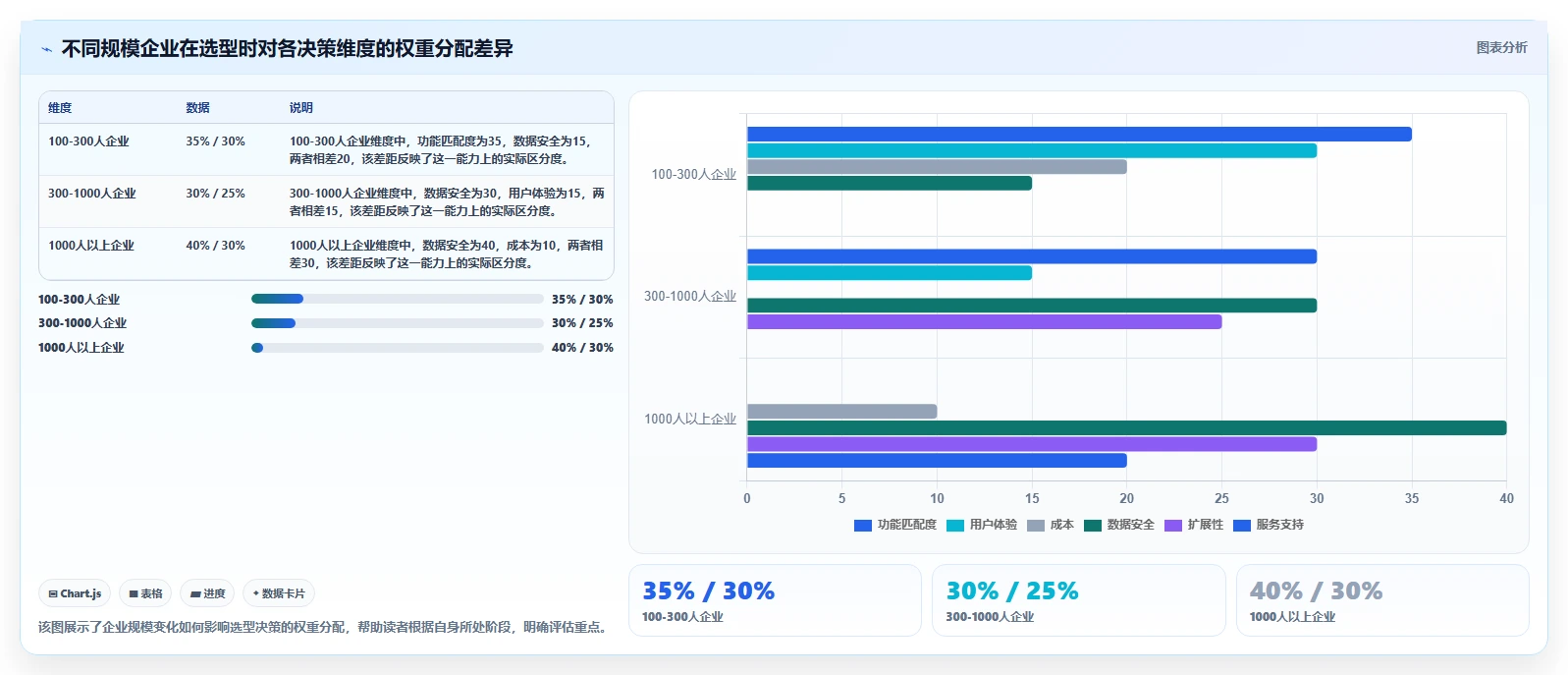
Task: Click the 300-1000人企业 y-axis label in chart
Action: pos(689,297)
